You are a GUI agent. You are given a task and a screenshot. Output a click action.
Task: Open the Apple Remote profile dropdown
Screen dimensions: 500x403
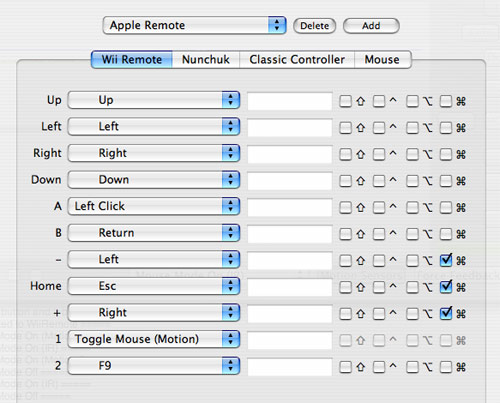(x=194, y=25)
